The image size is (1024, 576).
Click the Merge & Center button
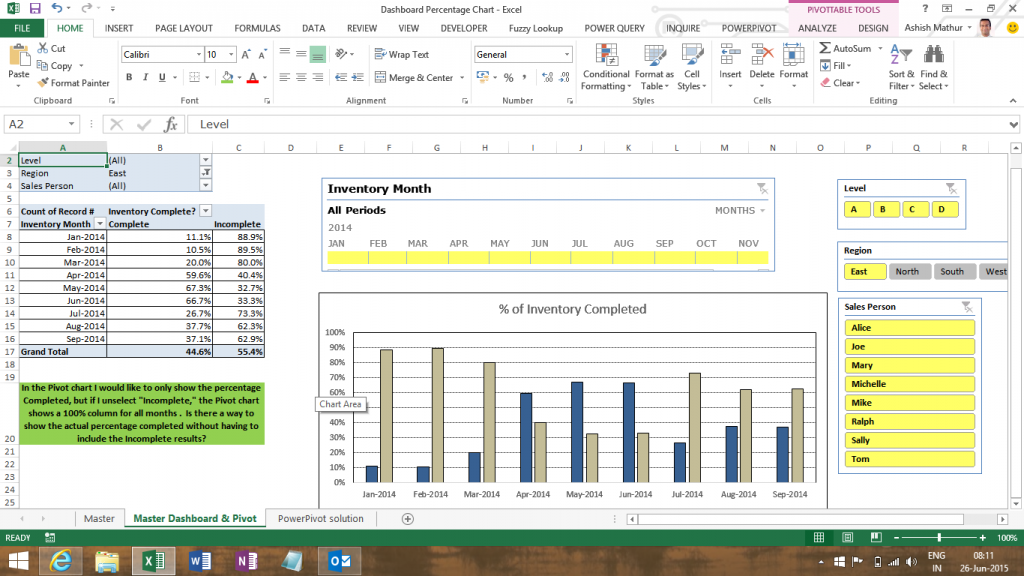415,78
